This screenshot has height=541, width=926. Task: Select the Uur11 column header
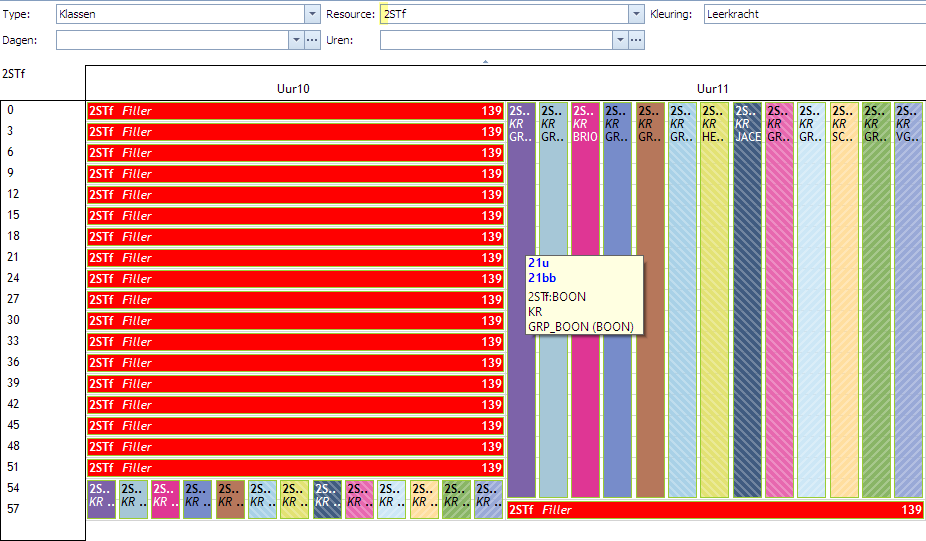(x=713, y=89)
